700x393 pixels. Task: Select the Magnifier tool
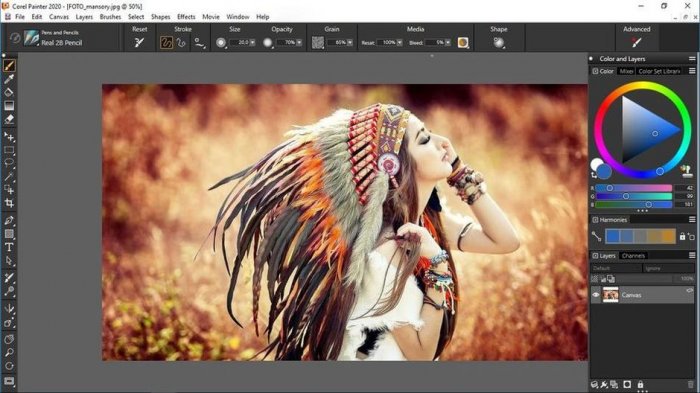coord(9,352)
